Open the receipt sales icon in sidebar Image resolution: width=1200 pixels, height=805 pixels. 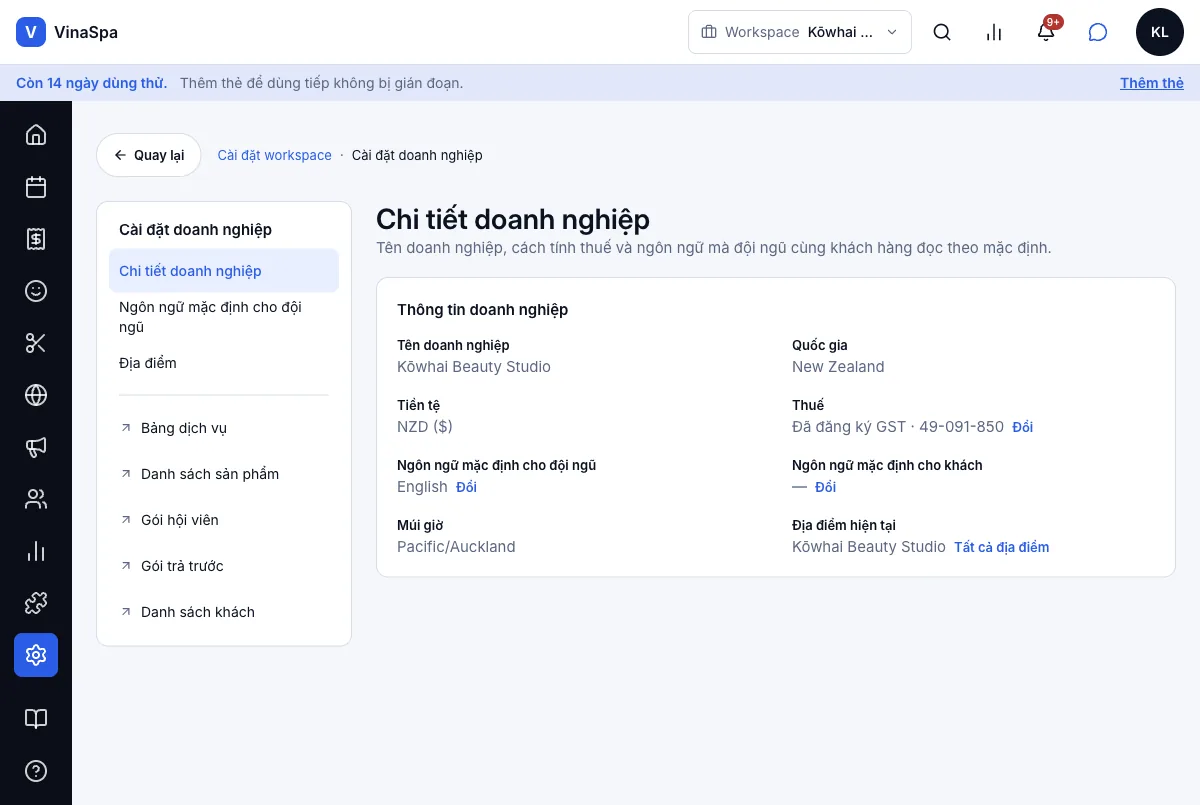click(36, 239)
